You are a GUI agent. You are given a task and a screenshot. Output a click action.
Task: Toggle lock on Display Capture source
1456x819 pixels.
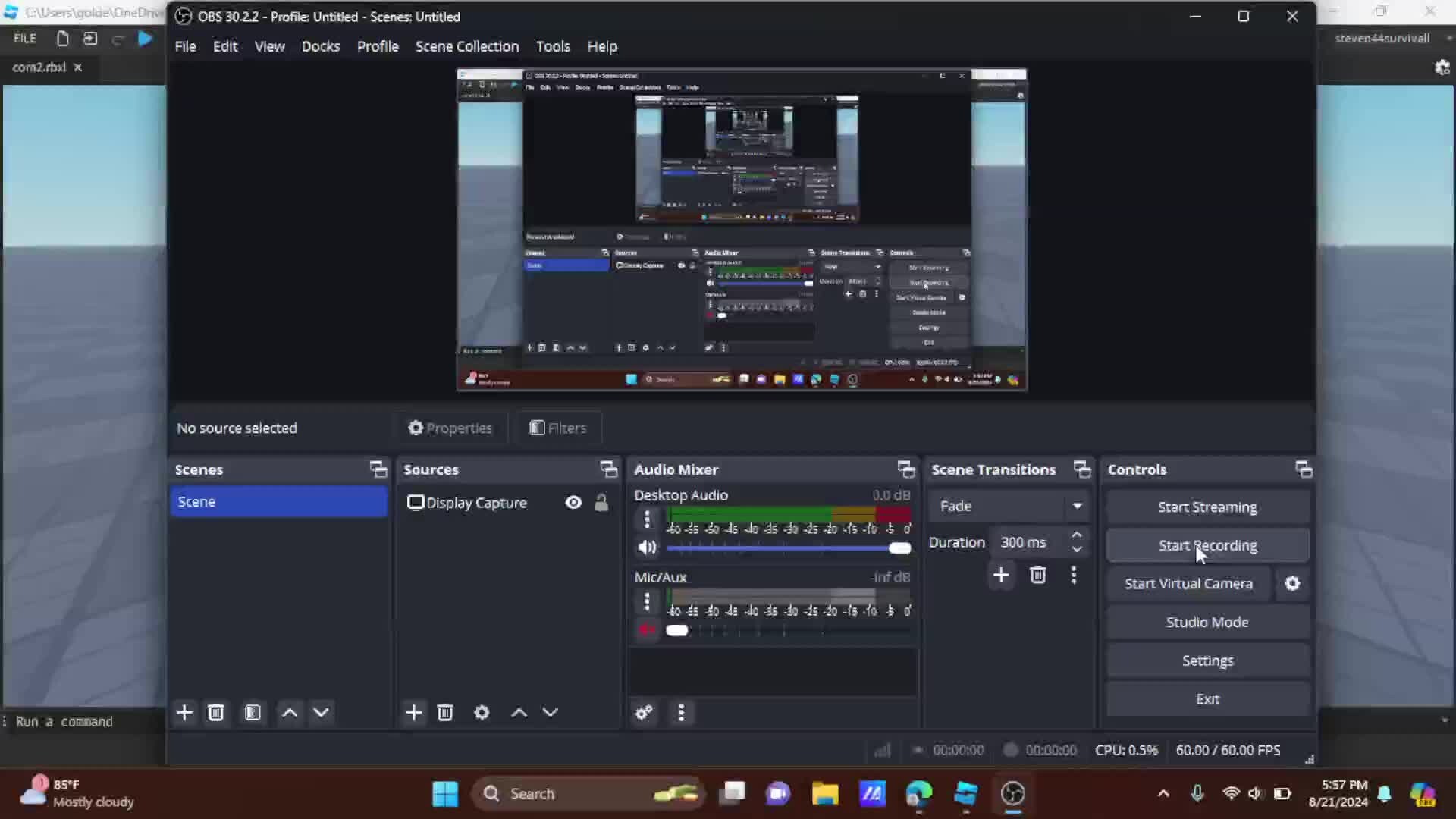click(601, 503)
